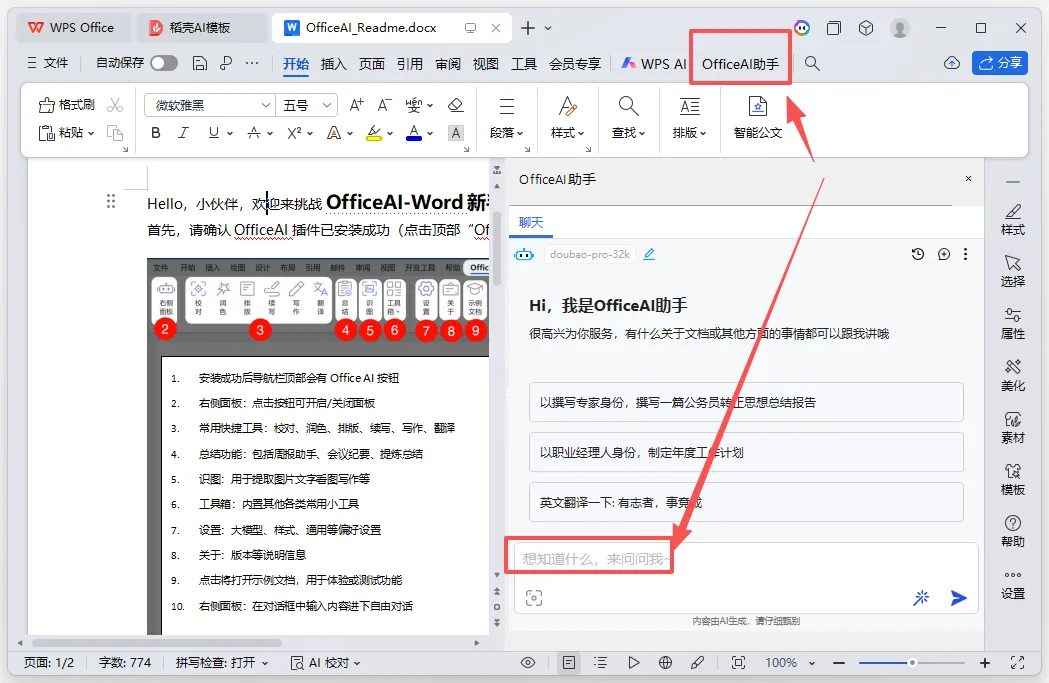Switch to web layout globe view
Image resolution: width=1049 pixels, height=683 pixels.
(x=665, y=662)
